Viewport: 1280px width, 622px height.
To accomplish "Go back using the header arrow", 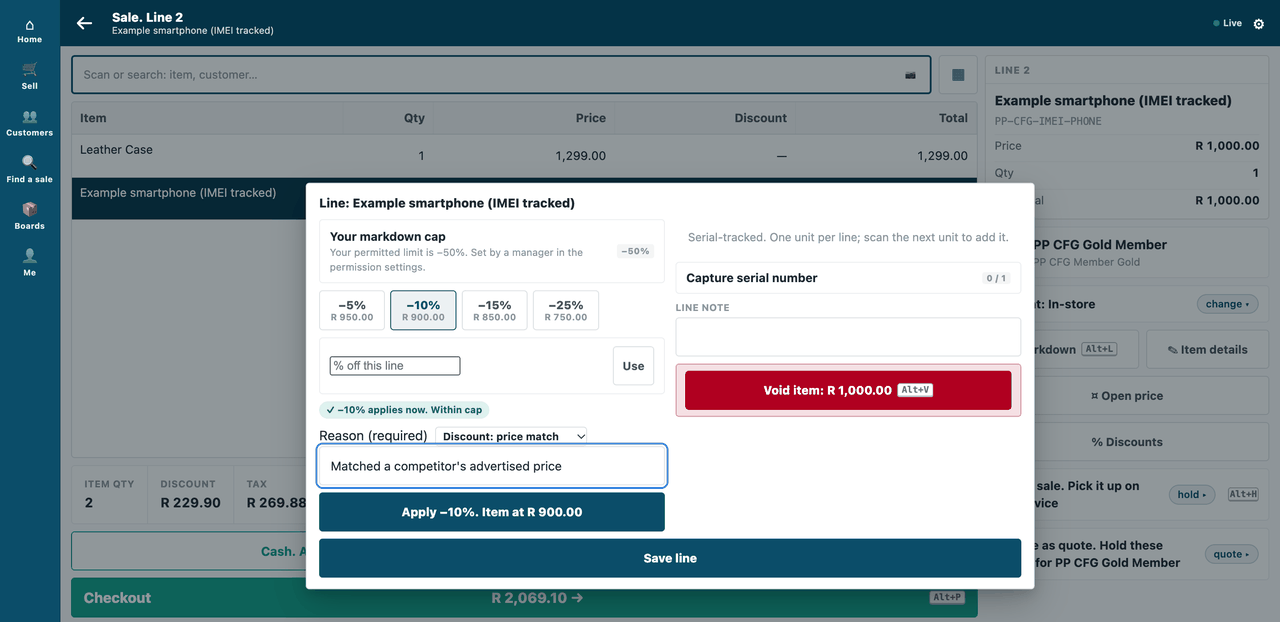I will pyautogui.click(x=84, y=23).
